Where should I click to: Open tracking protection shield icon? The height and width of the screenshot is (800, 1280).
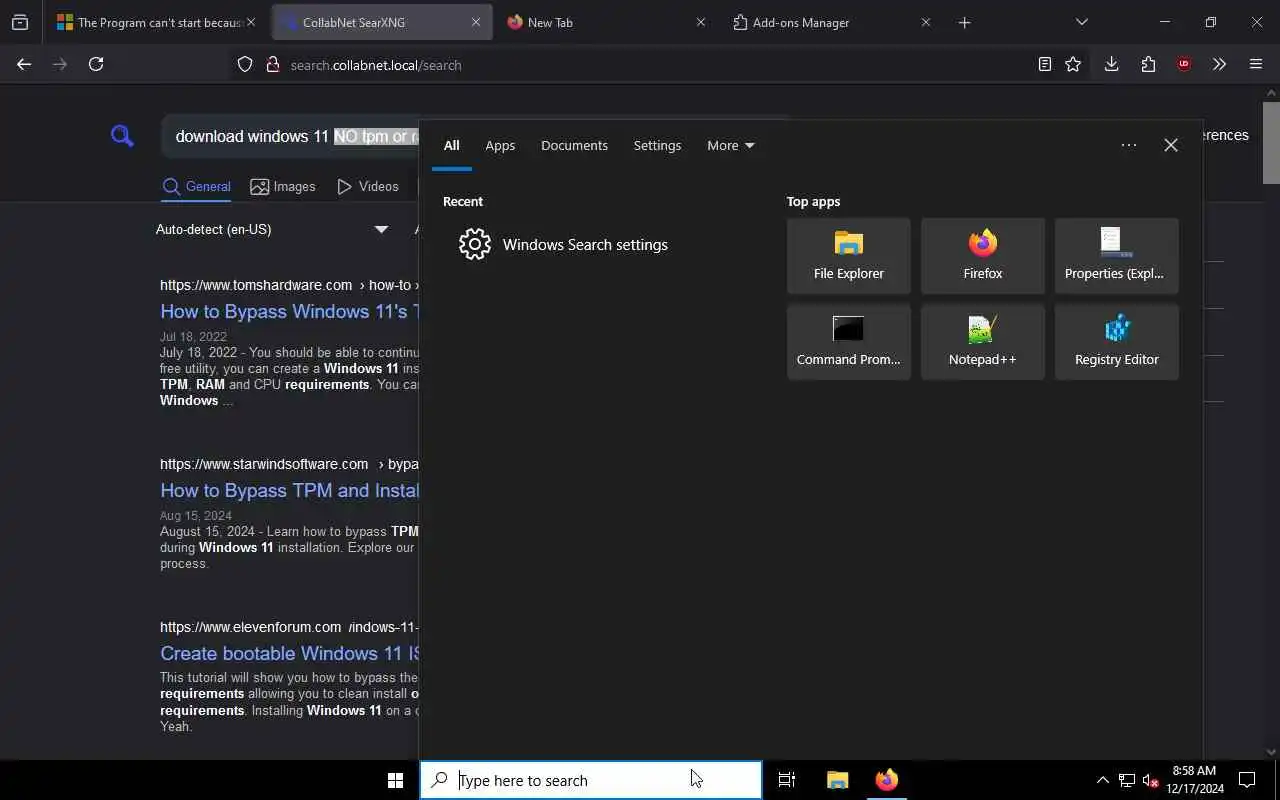click(245, 65)
